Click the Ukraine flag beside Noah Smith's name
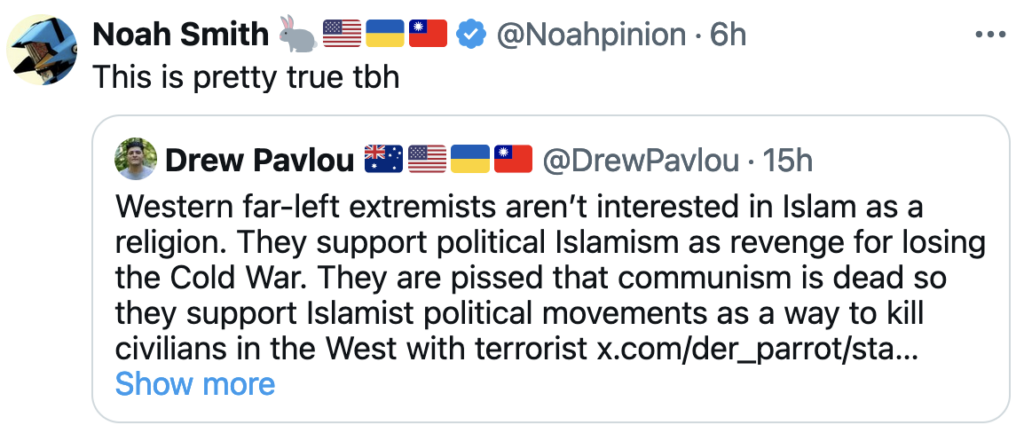 pos(384,34)
